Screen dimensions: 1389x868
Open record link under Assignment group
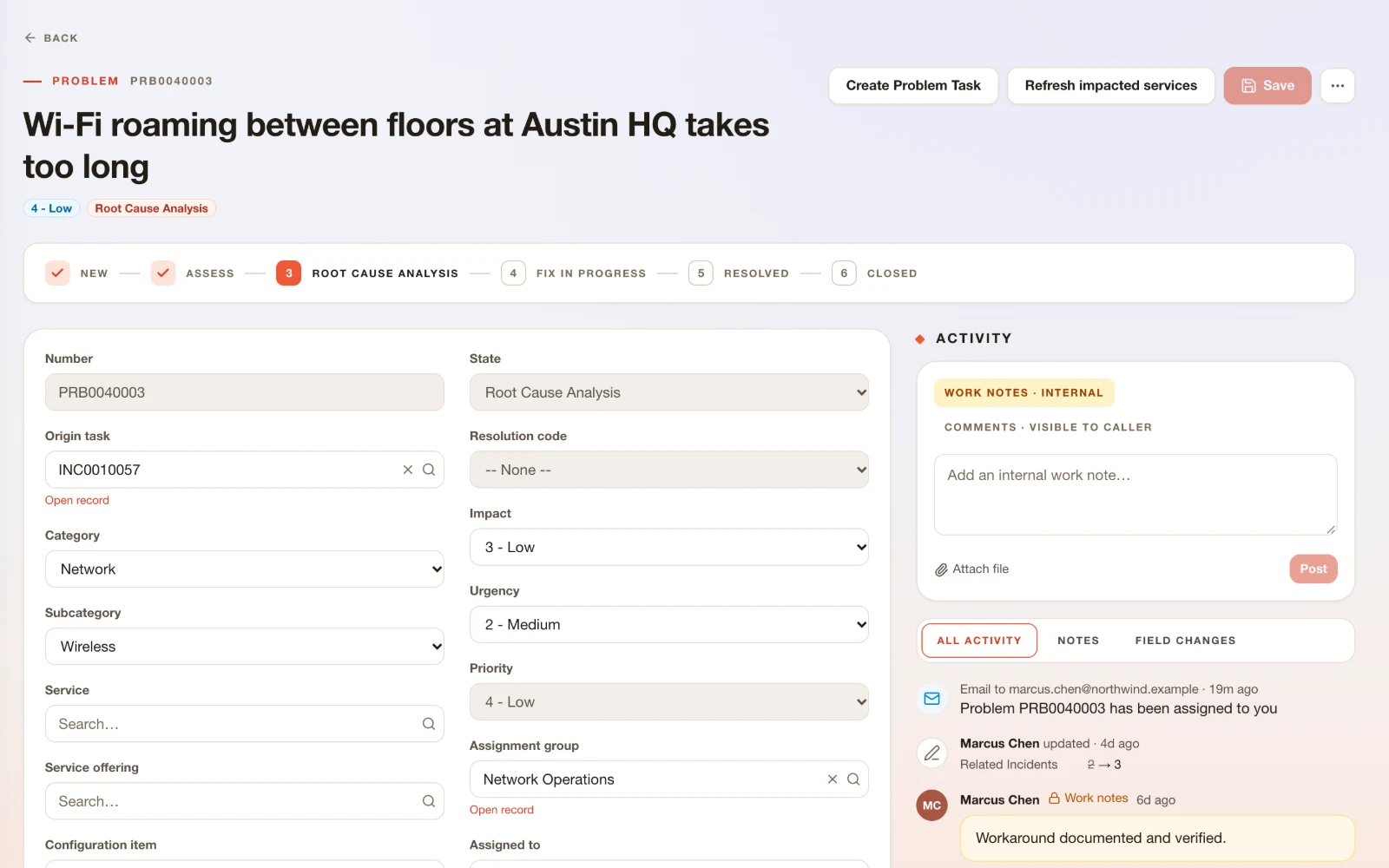(502, 811)
